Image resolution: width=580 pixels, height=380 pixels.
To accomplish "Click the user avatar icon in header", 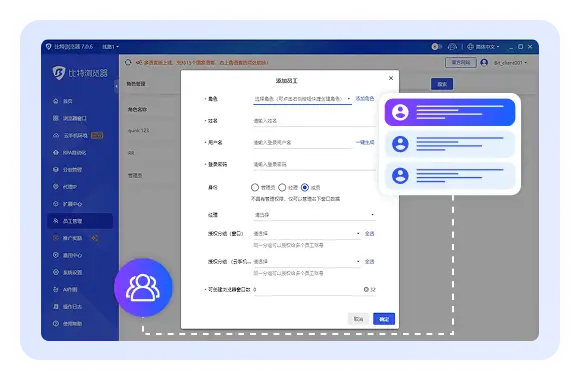I will [x=484, y=63].
